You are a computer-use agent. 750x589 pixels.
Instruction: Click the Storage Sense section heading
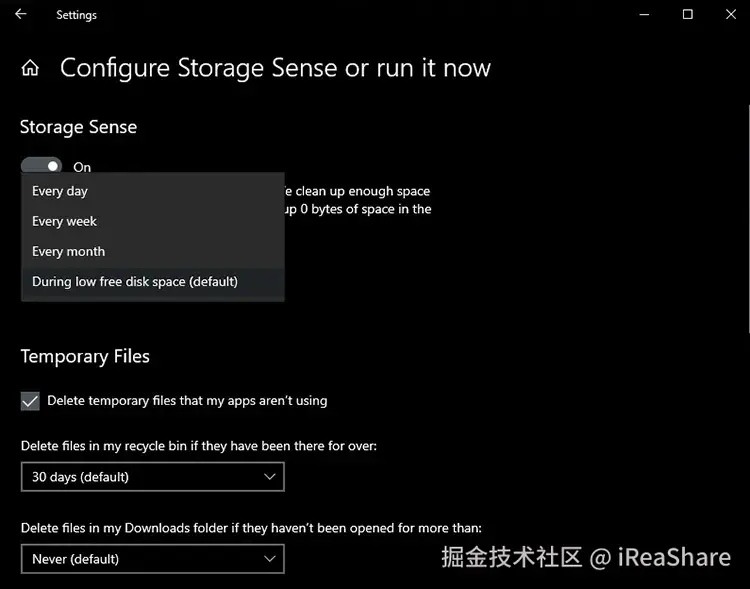point(78,127)
